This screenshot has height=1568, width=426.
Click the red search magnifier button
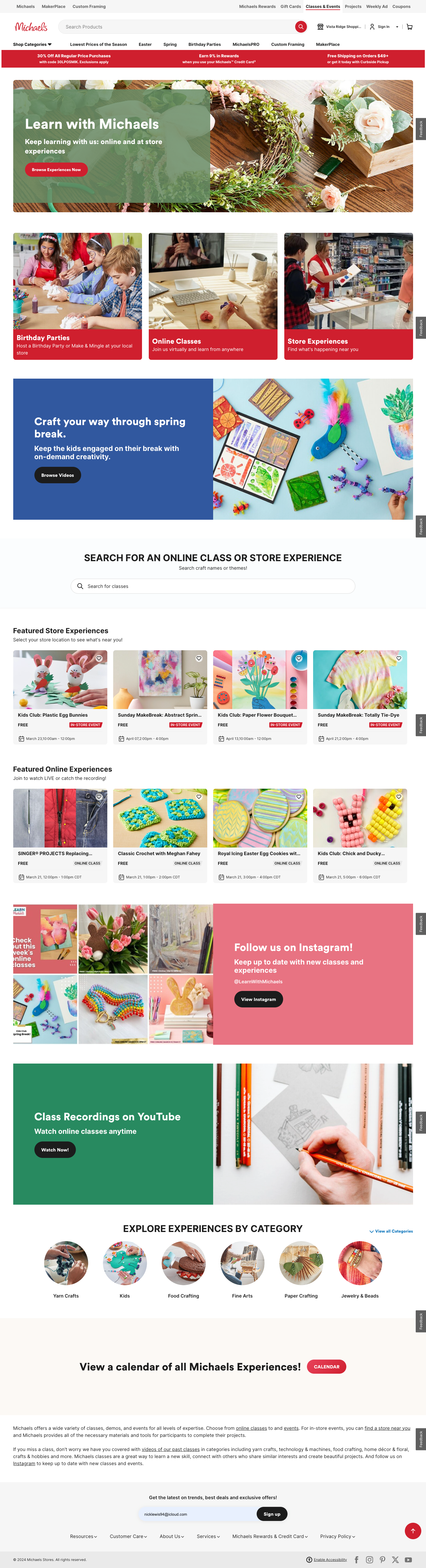point(301,27)
